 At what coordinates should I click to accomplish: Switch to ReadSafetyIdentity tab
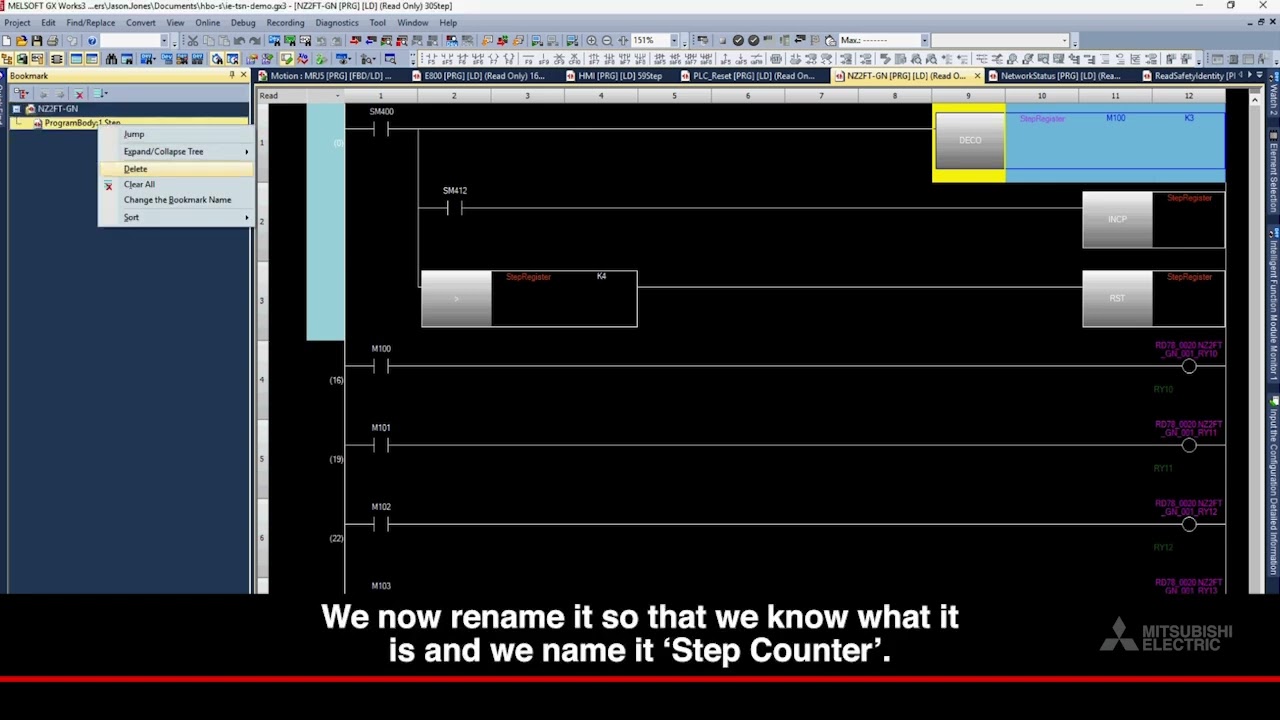click(x=1195, y=76)
